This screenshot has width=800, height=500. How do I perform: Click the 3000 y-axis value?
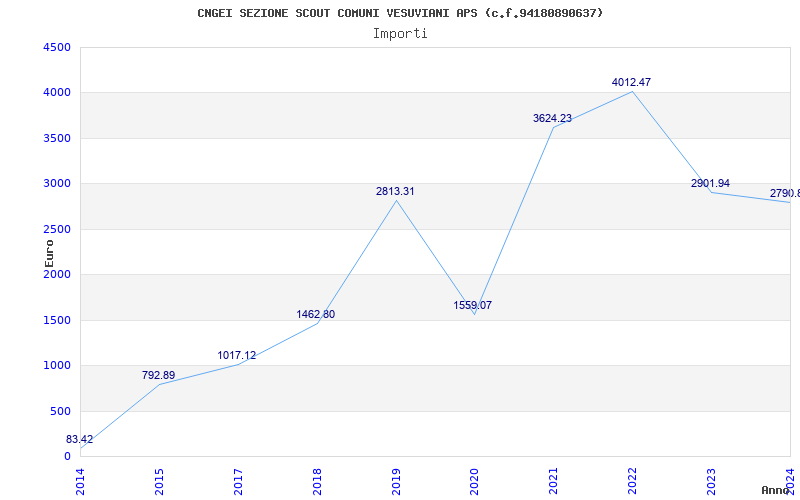(x=57, y=184)
